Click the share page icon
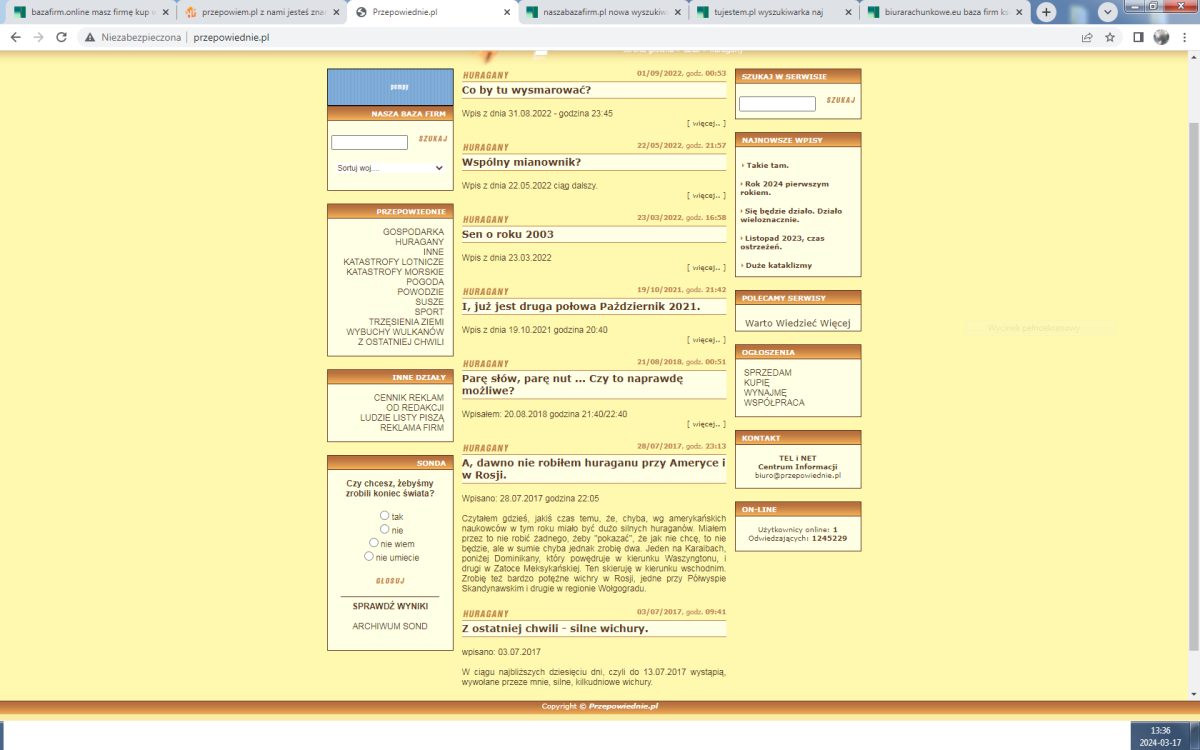 pos(1087,37)
